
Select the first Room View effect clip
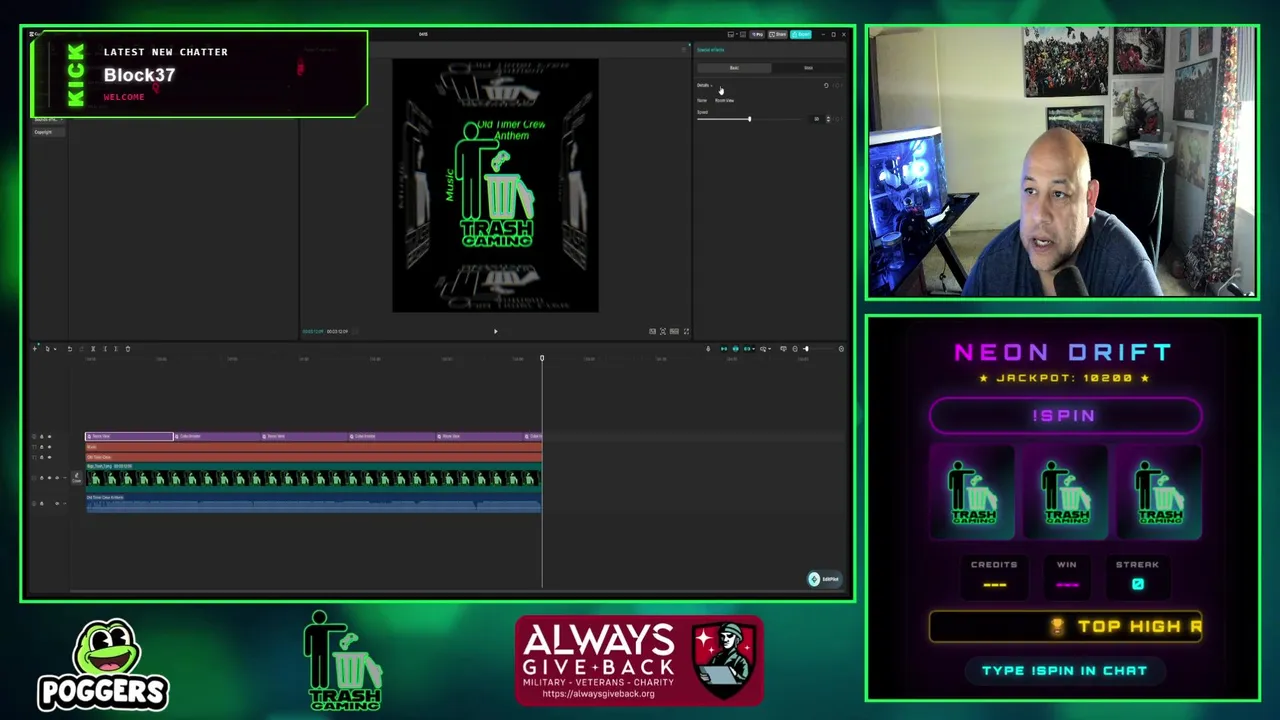(129, 436)
